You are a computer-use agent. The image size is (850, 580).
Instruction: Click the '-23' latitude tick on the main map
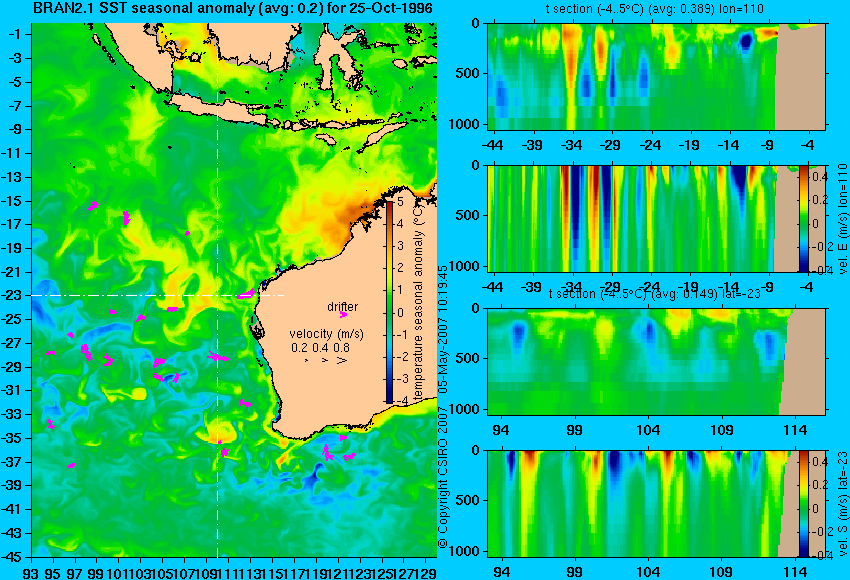tap(15, 295)
